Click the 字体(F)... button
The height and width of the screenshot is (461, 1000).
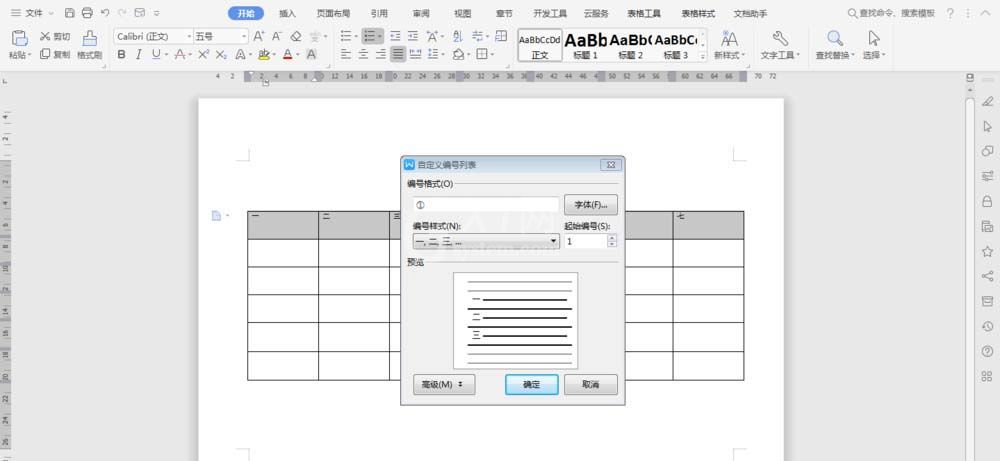click(x=591, y=205)
